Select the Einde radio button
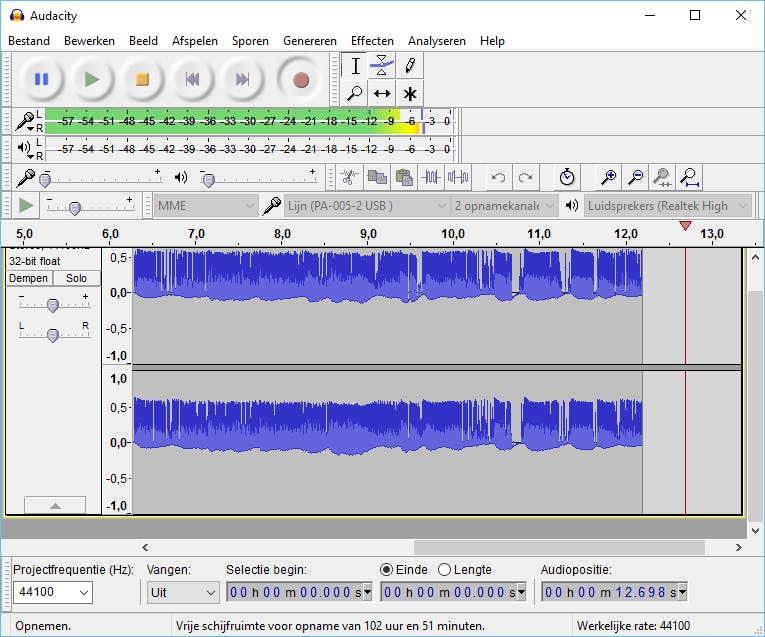 pyautogui.click(x=387, y=570)
